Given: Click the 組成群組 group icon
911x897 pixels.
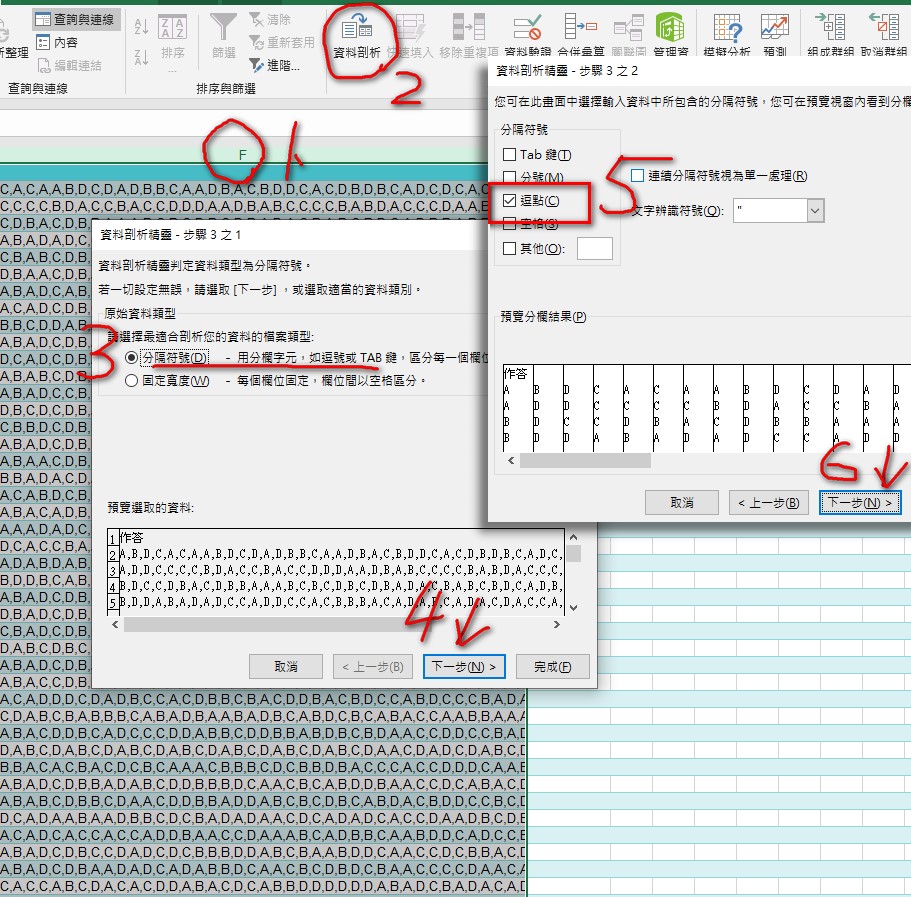Looking at the screenshot, I should 828,32.
